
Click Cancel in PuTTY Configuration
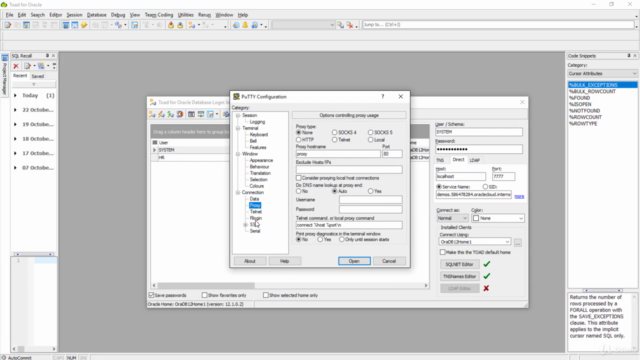[389, 261]
